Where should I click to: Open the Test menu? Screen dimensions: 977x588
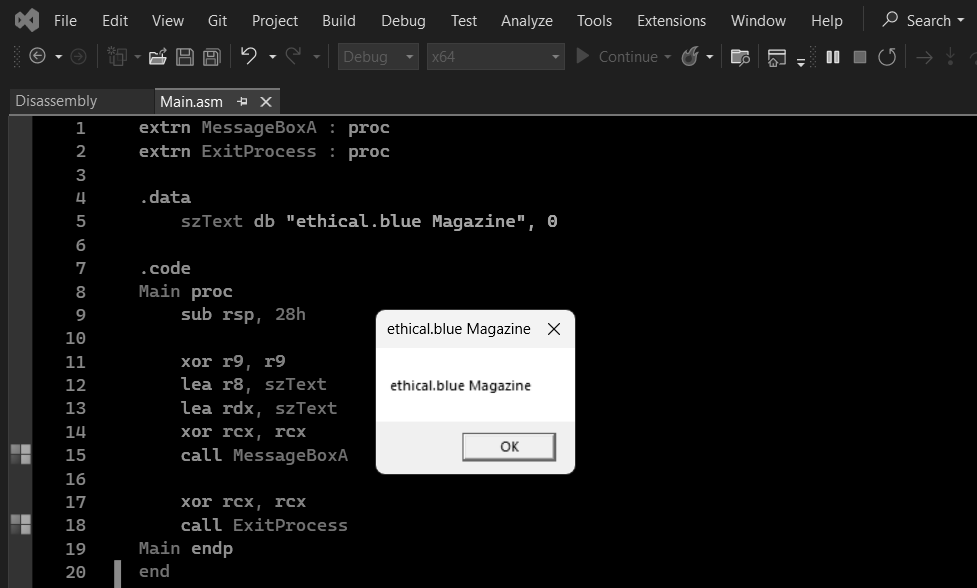coord(464,21)
